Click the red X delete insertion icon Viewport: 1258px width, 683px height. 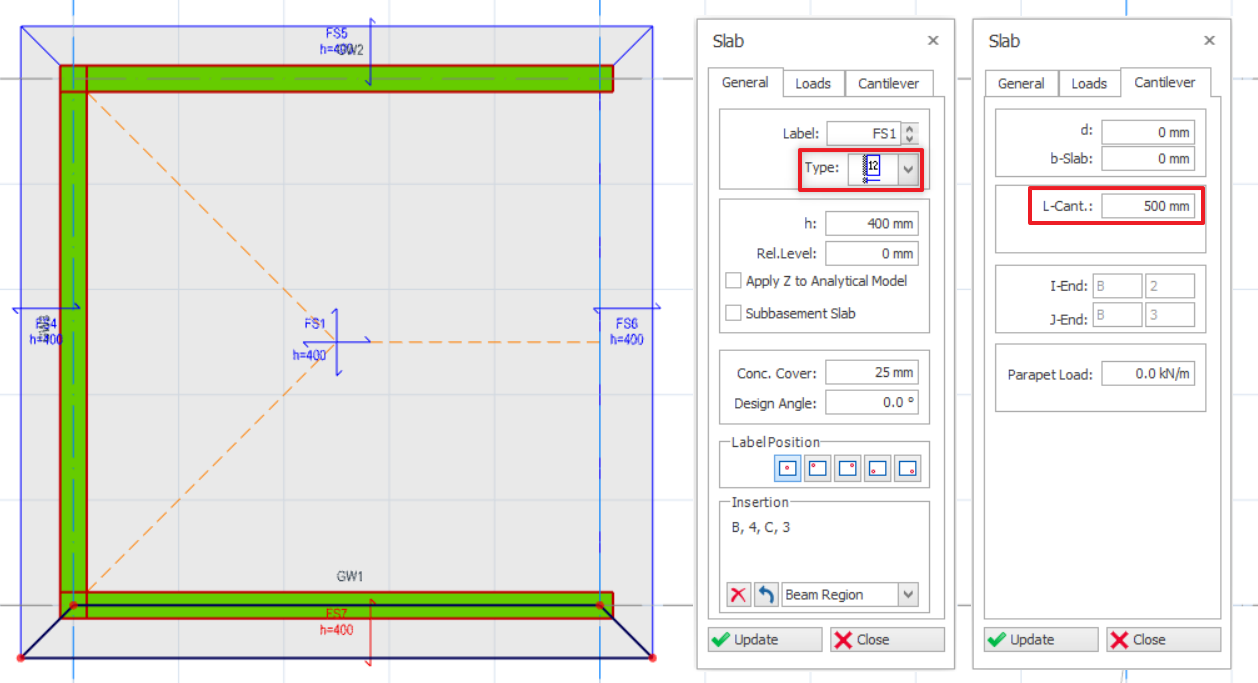[x=738, y=595]
